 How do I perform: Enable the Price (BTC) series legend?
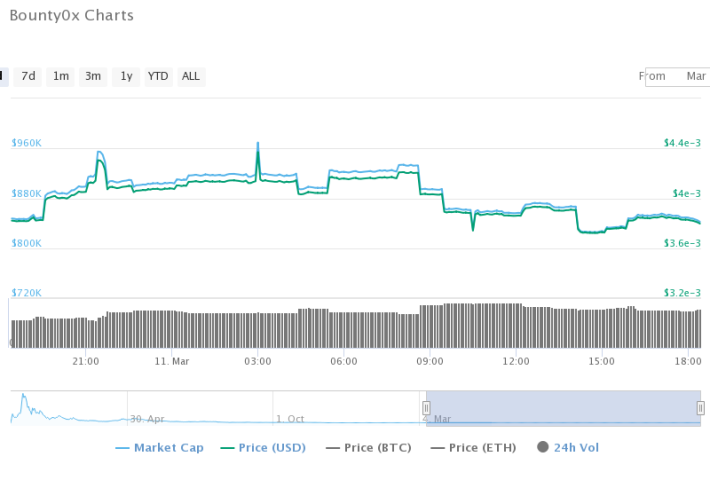tap(369, 448)
